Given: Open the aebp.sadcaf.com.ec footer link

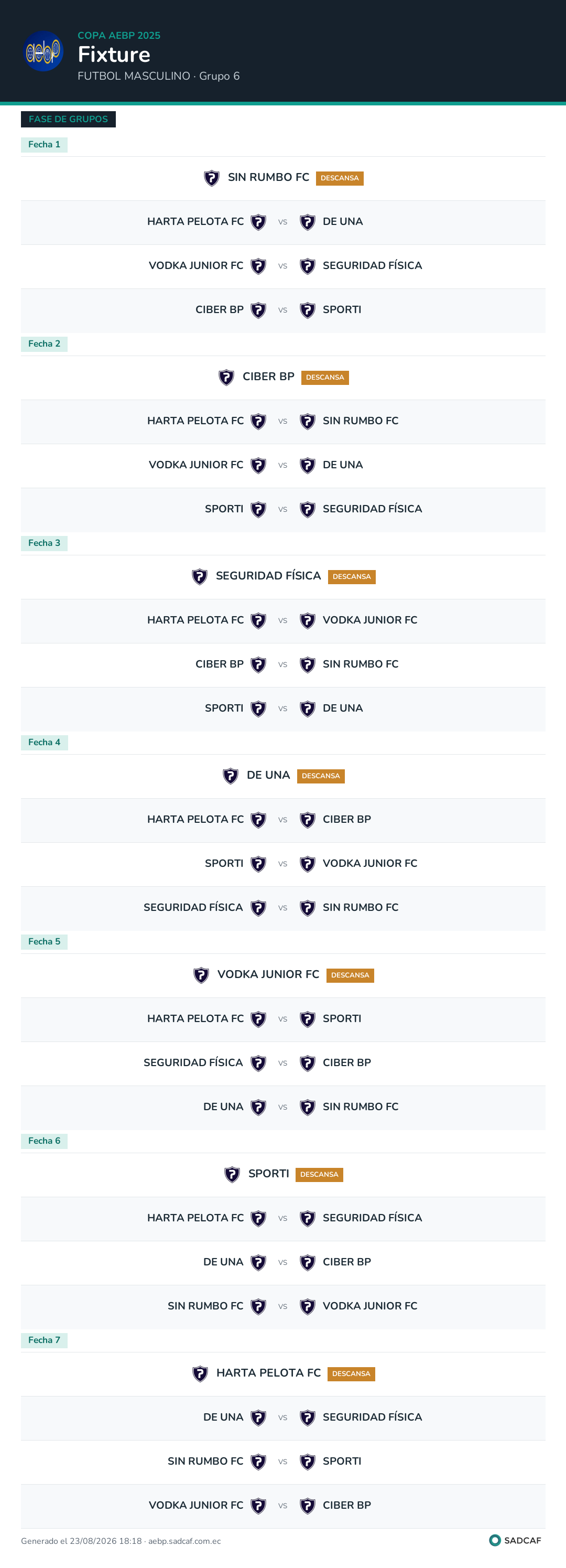Looking at the screenshot, I should (x=184, y=1541).
